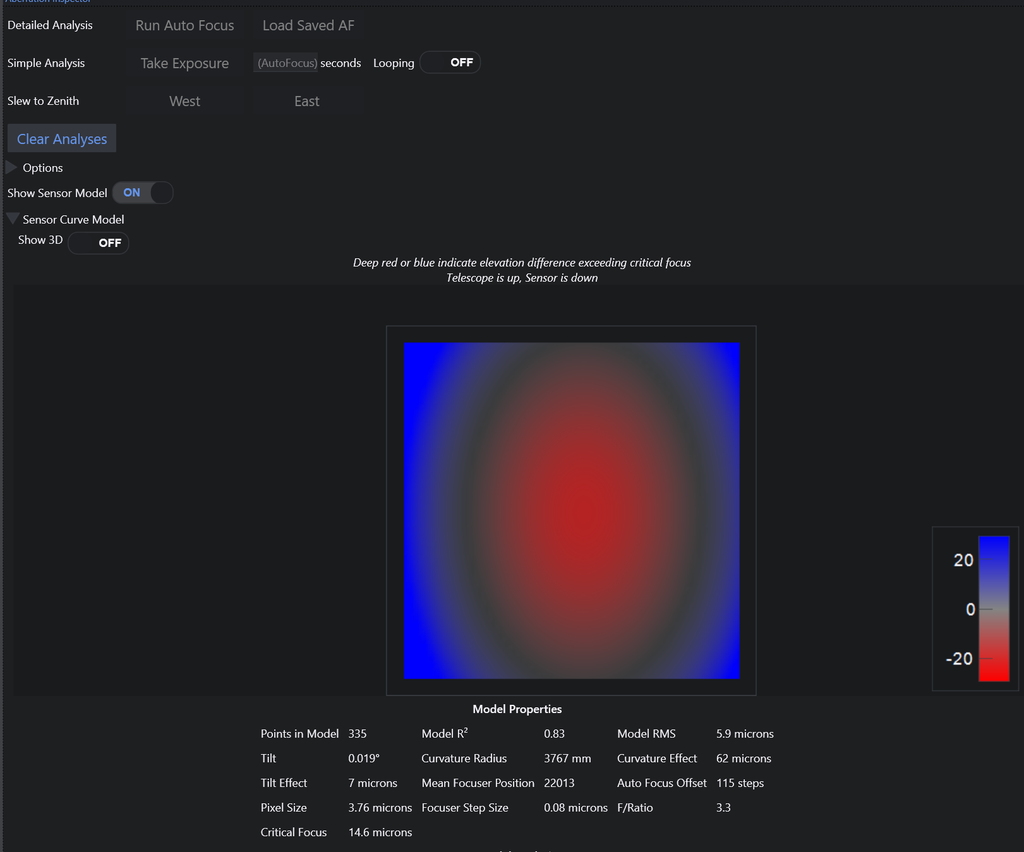Click the Curvature Radius value 3767 mm

click(x=568, y=759)
